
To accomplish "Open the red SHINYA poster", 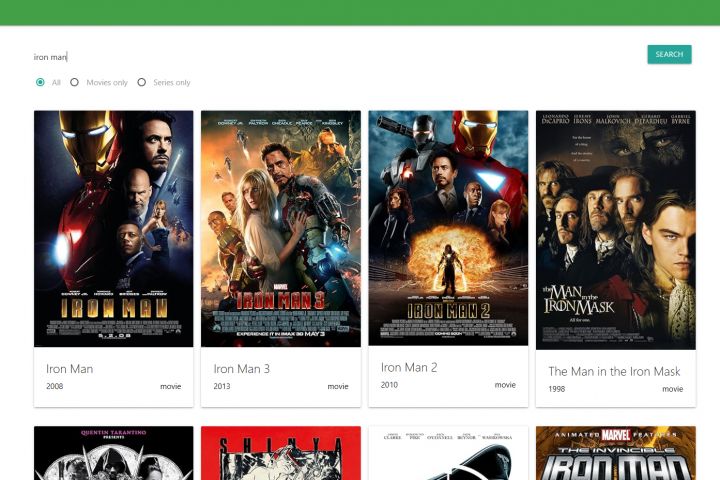I will pyautogui.click(x=281, y=453).
